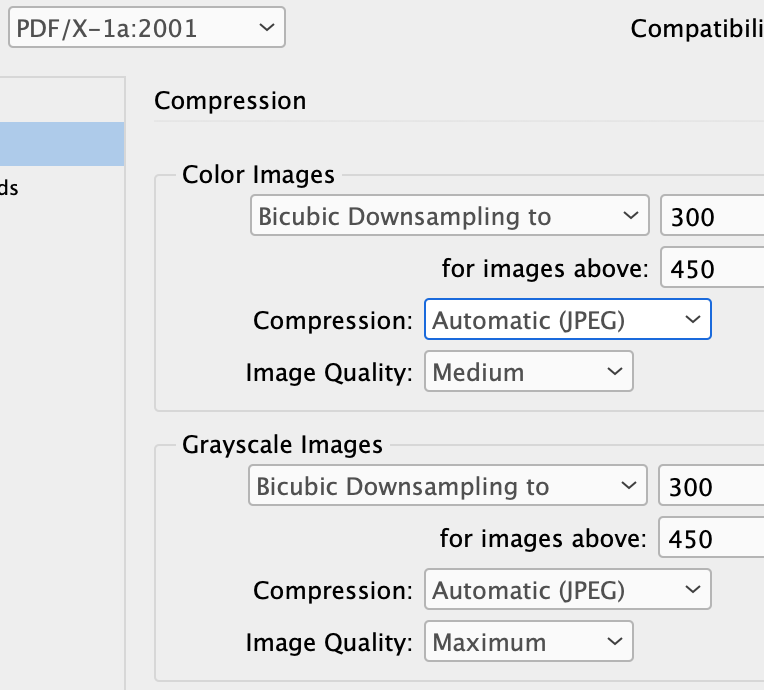
Task: Click Grayscale Images 450 threshold field
Action: pos(712,539)
